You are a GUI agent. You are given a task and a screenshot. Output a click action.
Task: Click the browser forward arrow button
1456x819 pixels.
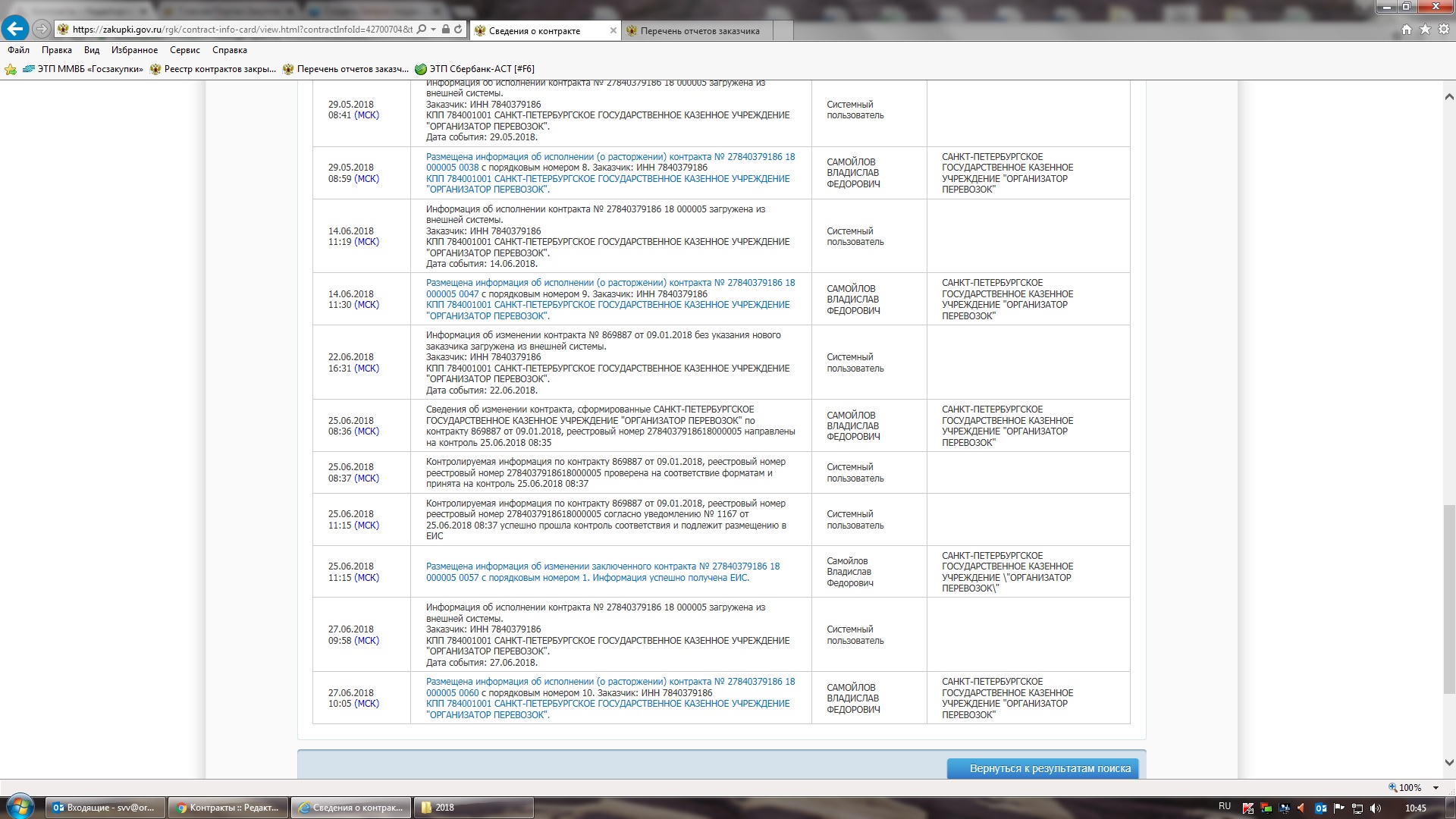point(42,29)
